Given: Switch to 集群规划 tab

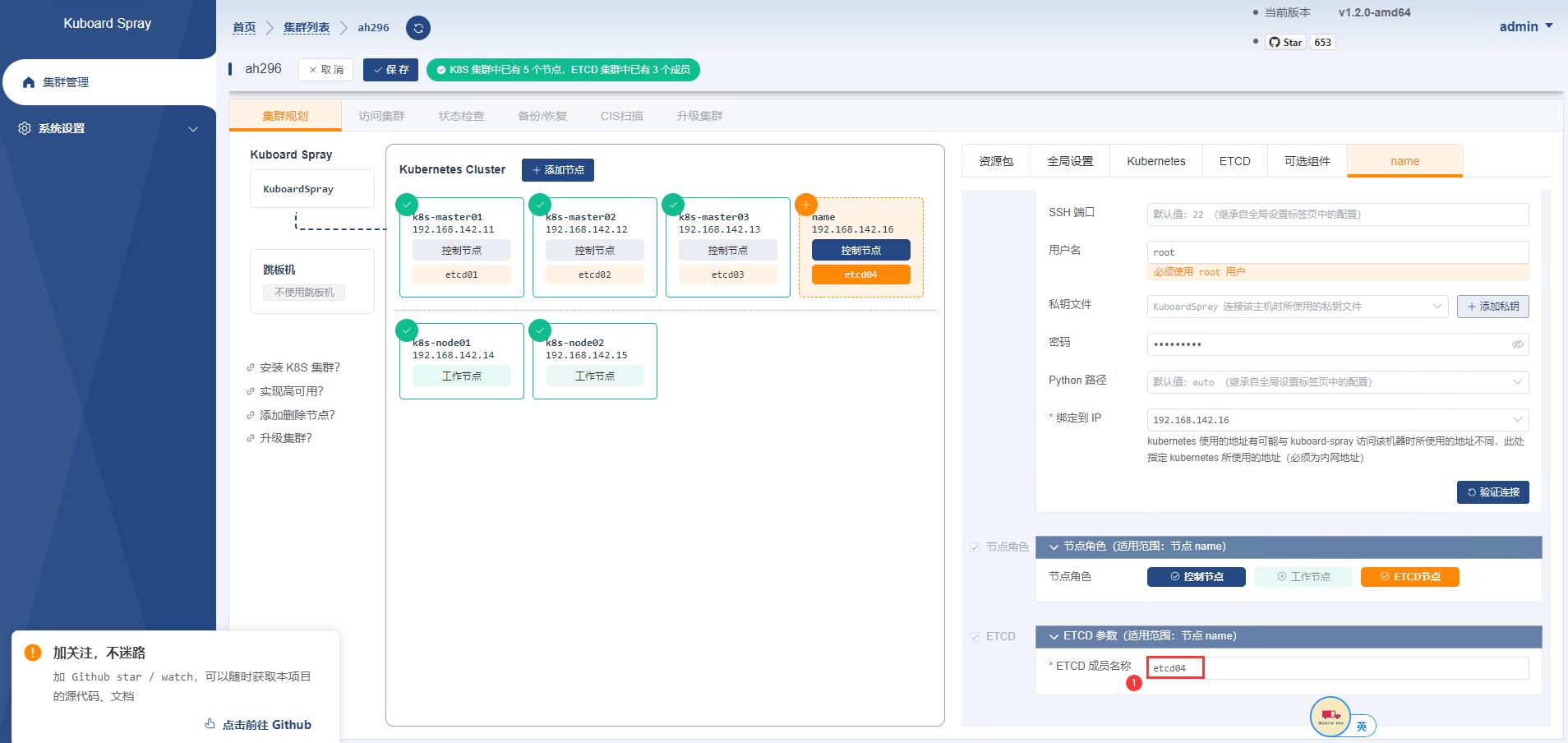Looking at the screenshot, I should [285, 116].
